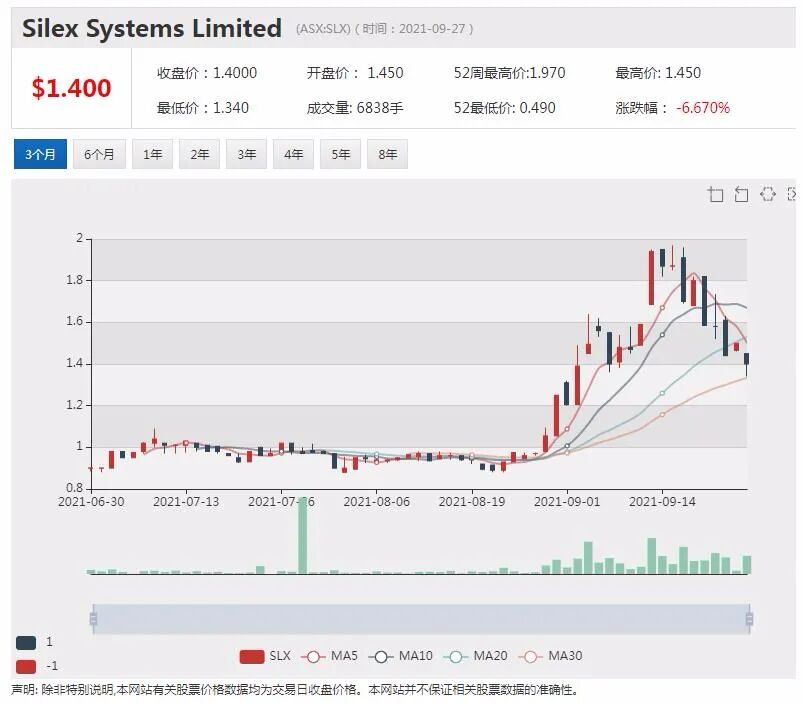Show the 8年 price history
Image resolution: width=803 pixels, height=705 pixels.
[x=387, y=154]
